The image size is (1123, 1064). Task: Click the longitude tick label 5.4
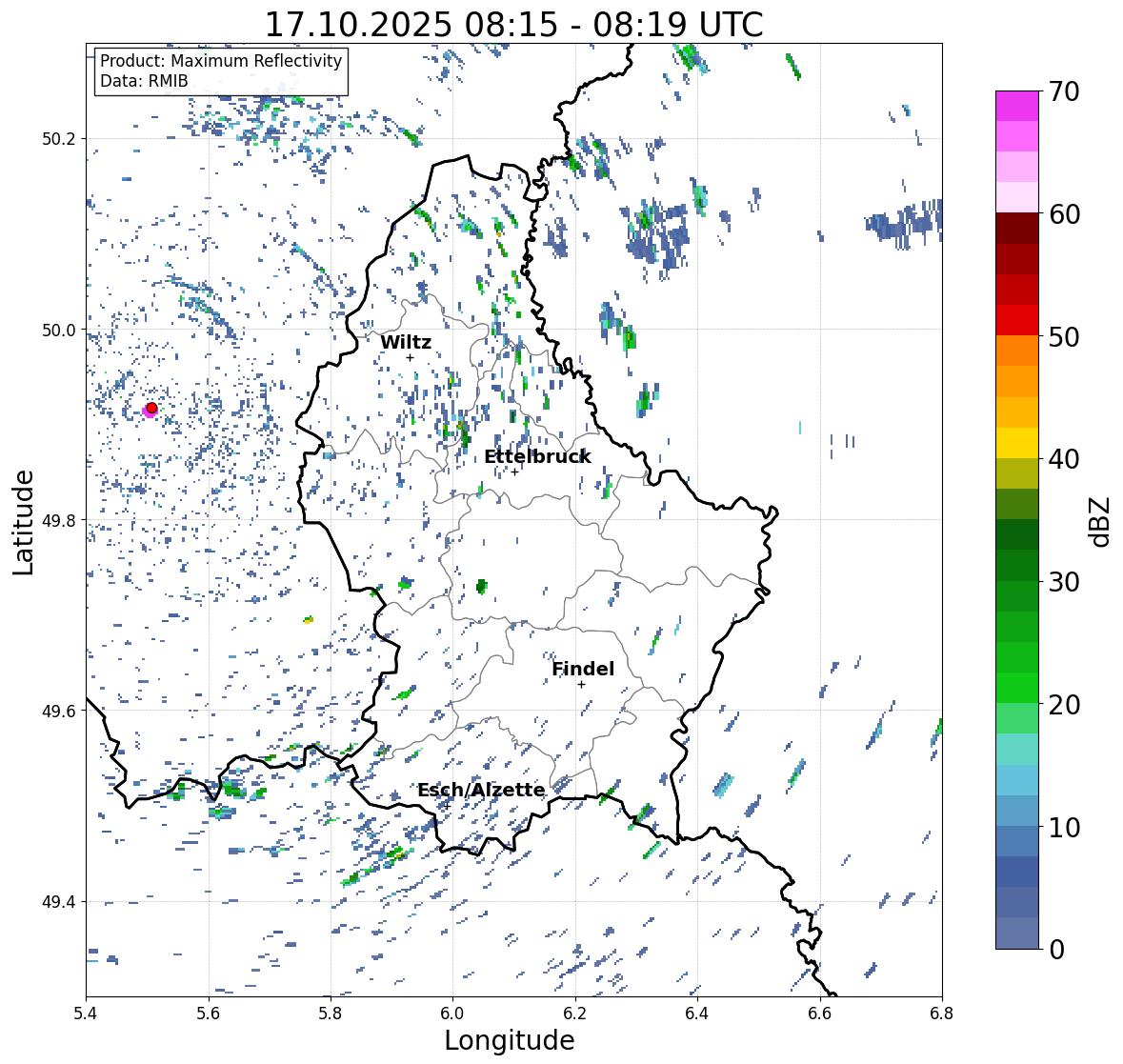pos(86,1014)
